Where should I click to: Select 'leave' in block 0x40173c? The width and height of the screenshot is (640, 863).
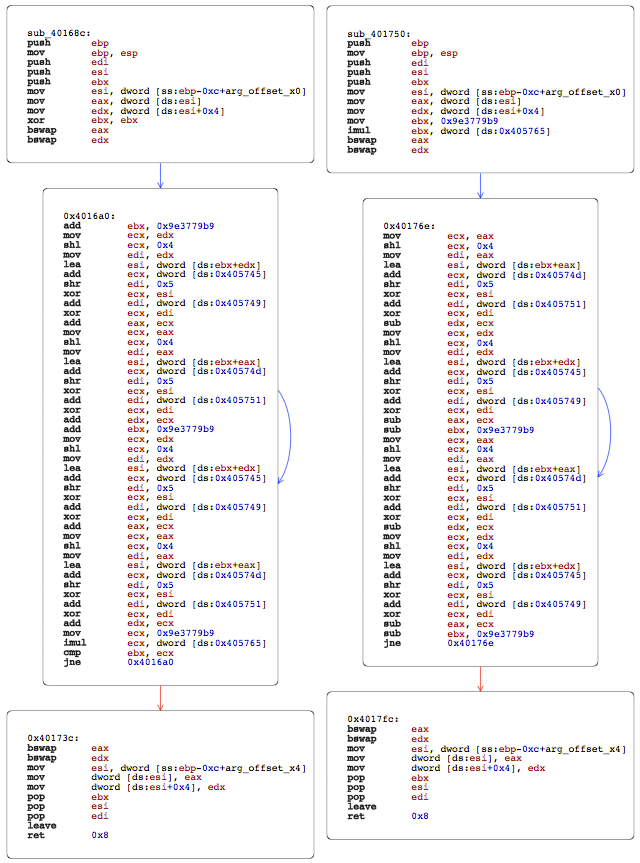42,826
